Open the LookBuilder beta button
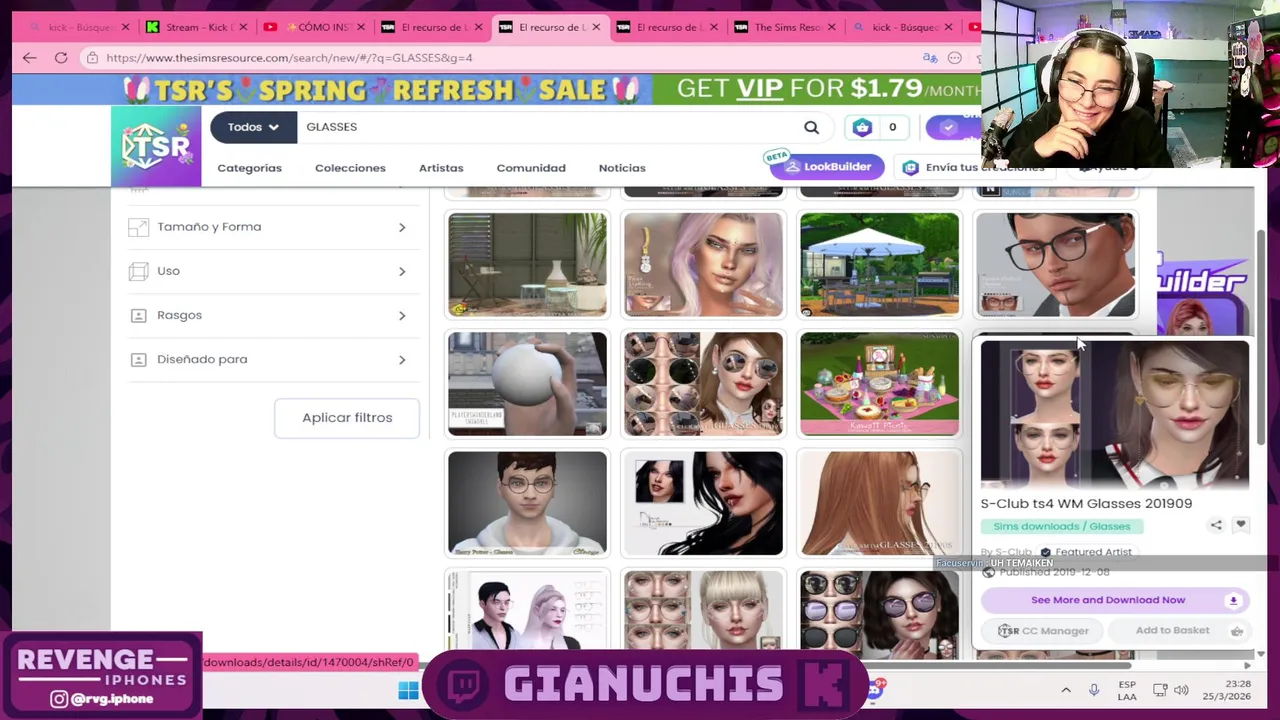Screen dimensions: 1280x720 [x=826, y=167]
